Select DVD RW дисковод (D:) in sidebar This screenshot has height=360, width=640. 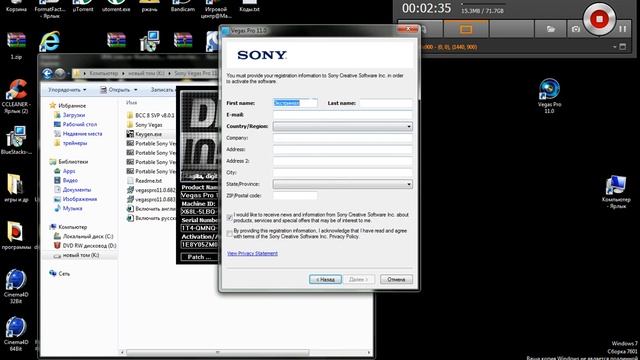85,246
